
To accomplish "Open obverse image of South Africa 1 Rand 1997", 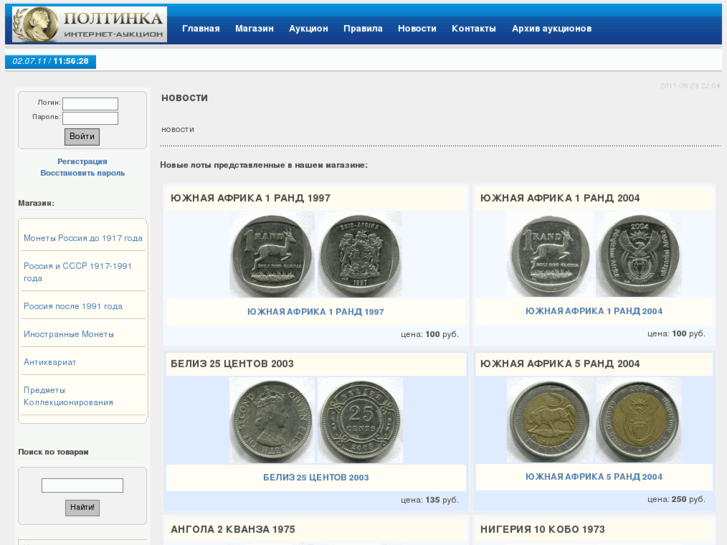I will (x=272, y=255).
